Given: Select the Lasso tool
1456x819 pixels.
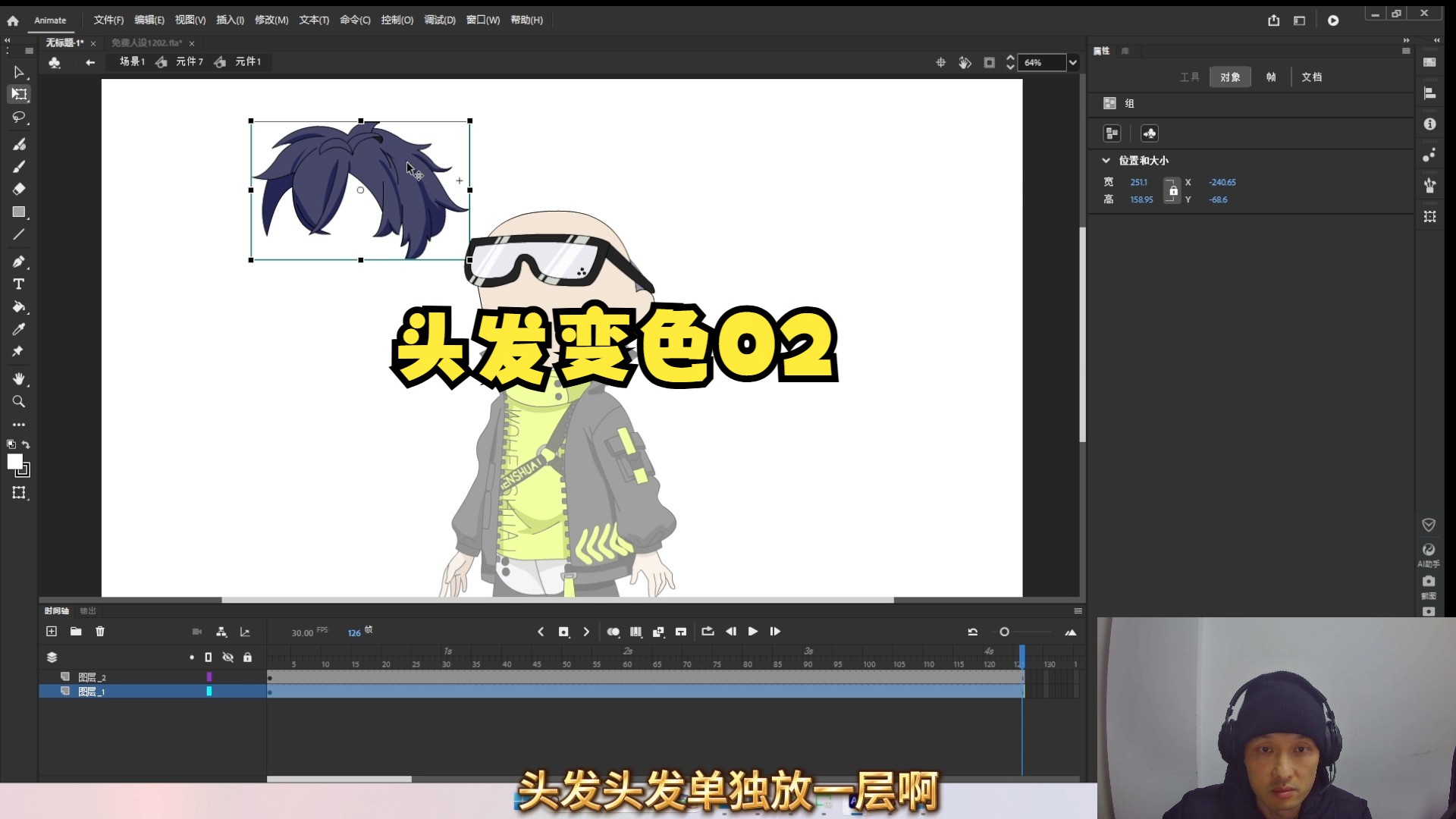Looking at the screenshot, I should pos(20,117).
